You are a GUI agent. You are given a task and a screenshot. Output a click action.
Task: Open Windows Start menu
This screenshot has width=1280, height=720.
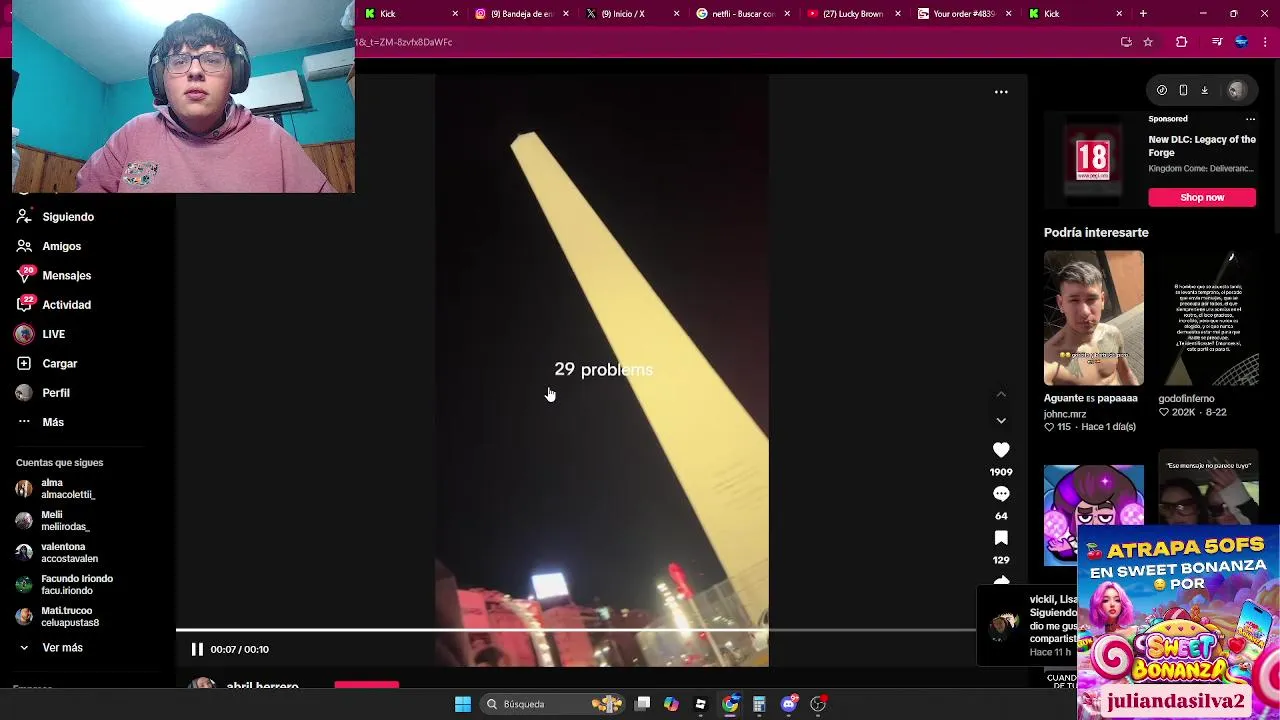(463, 704)
